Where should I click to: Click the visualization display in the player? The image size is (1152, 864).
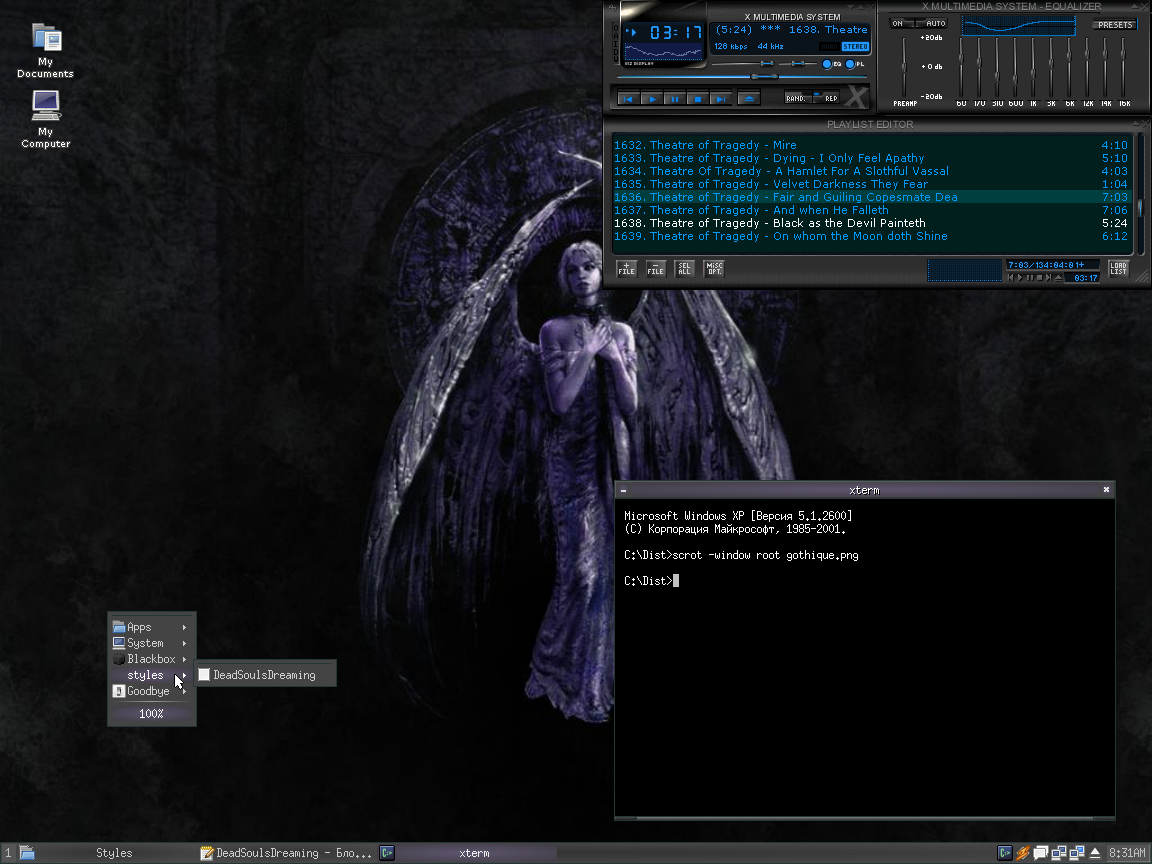click(x=663, y=51)
